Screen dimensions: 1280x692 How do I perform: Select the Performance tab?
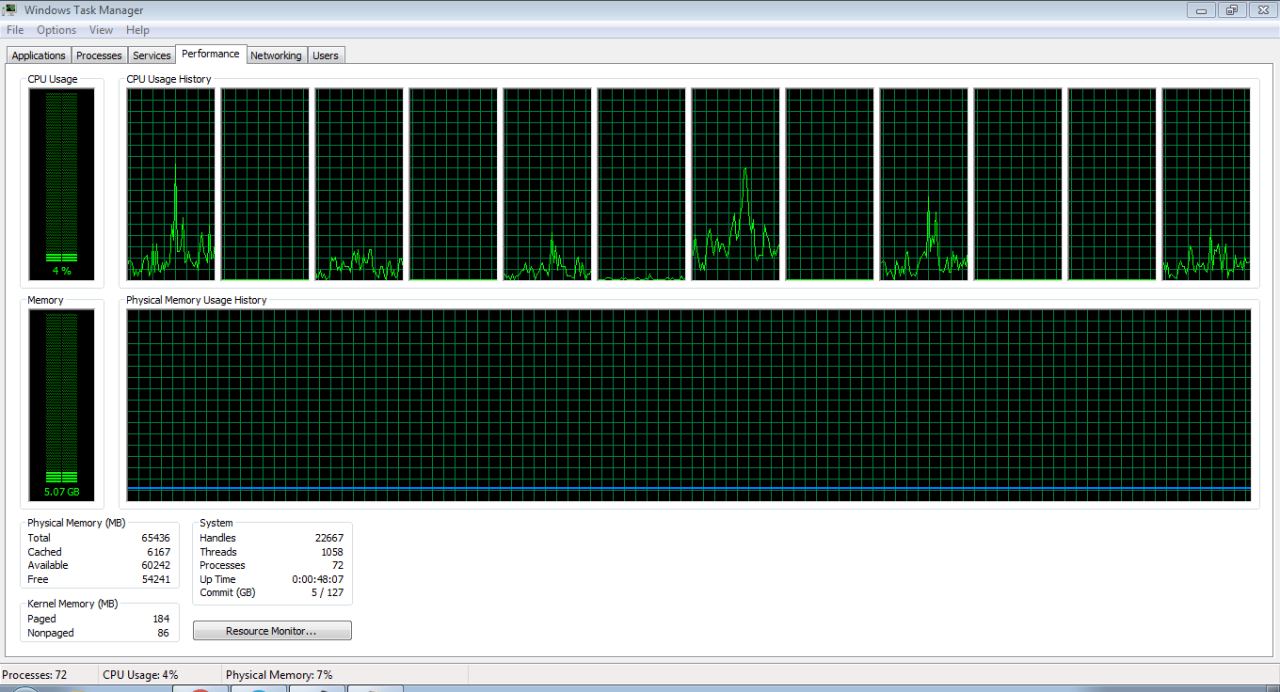[211, 54]
